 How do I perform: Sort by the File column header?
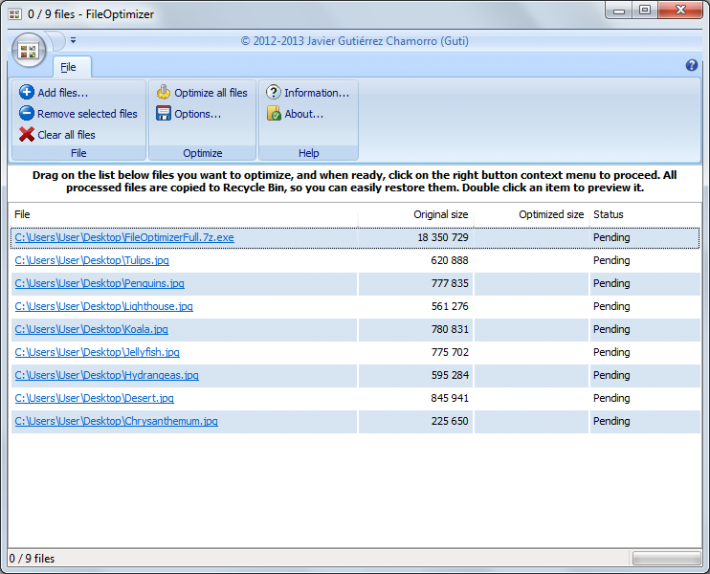(x=184, y=215)
